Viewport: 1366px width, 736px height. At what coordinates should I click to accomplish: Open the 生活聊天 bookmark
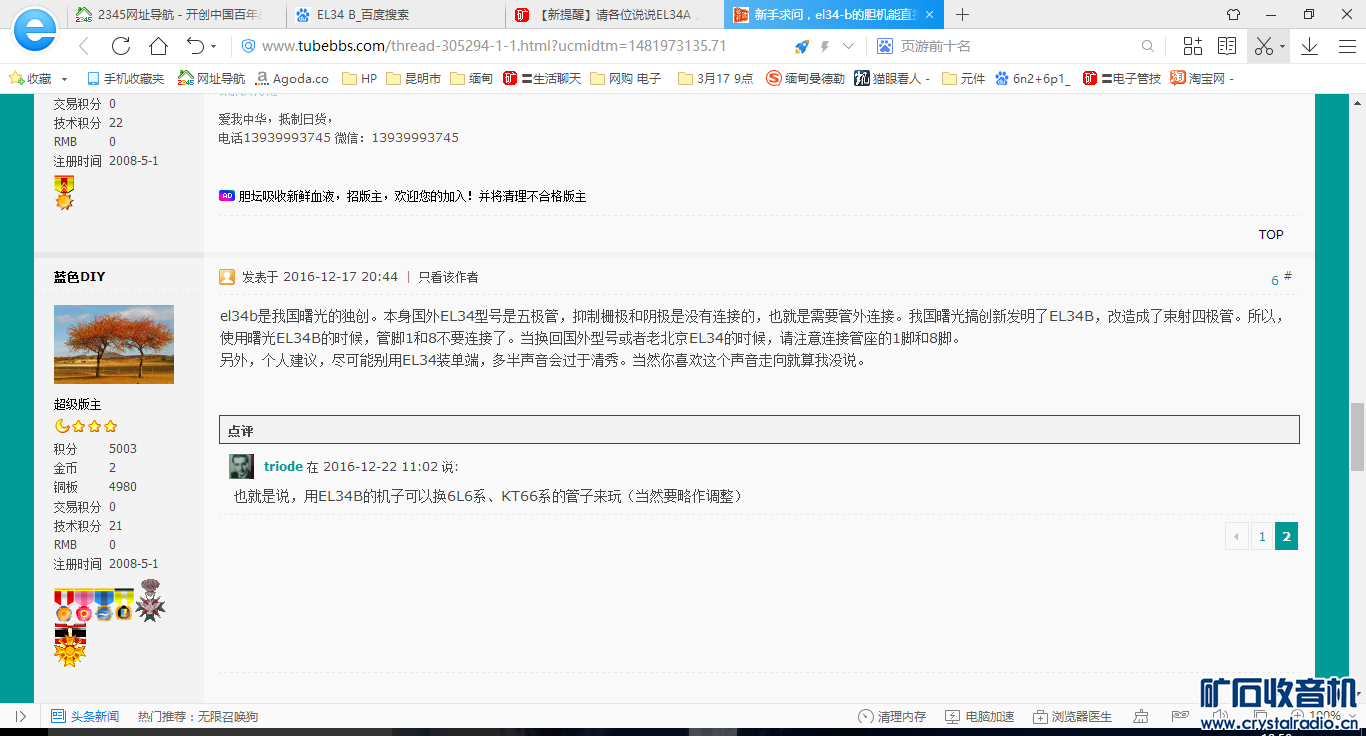(x=542, y=78)
